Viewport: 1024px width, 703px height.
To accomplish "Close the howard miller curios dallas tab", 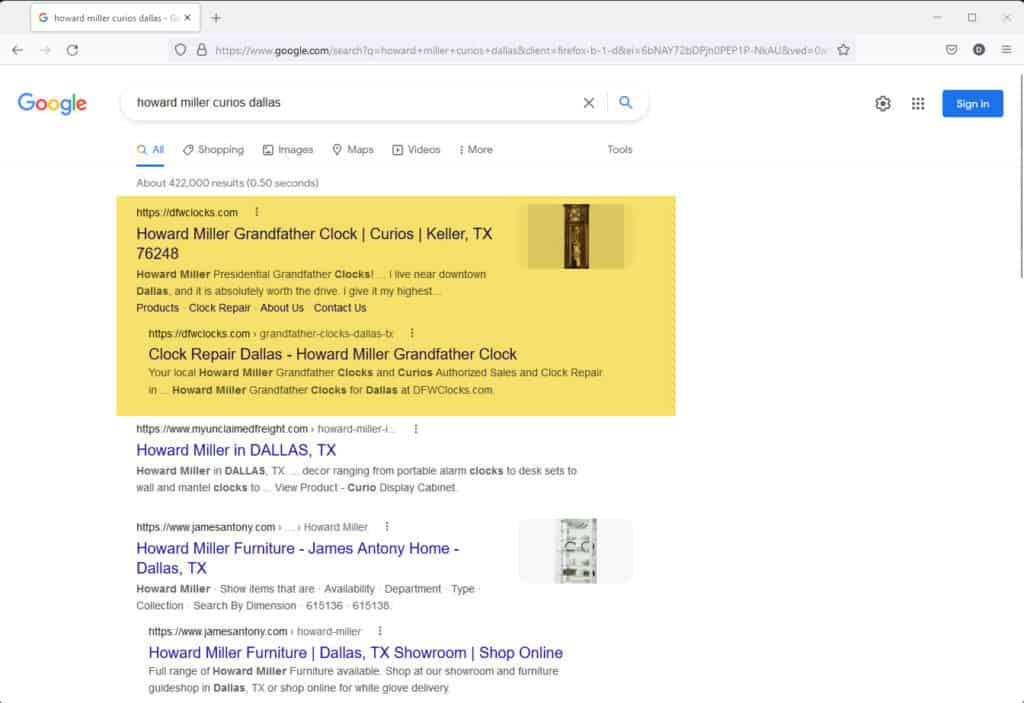I will (187, 18).
